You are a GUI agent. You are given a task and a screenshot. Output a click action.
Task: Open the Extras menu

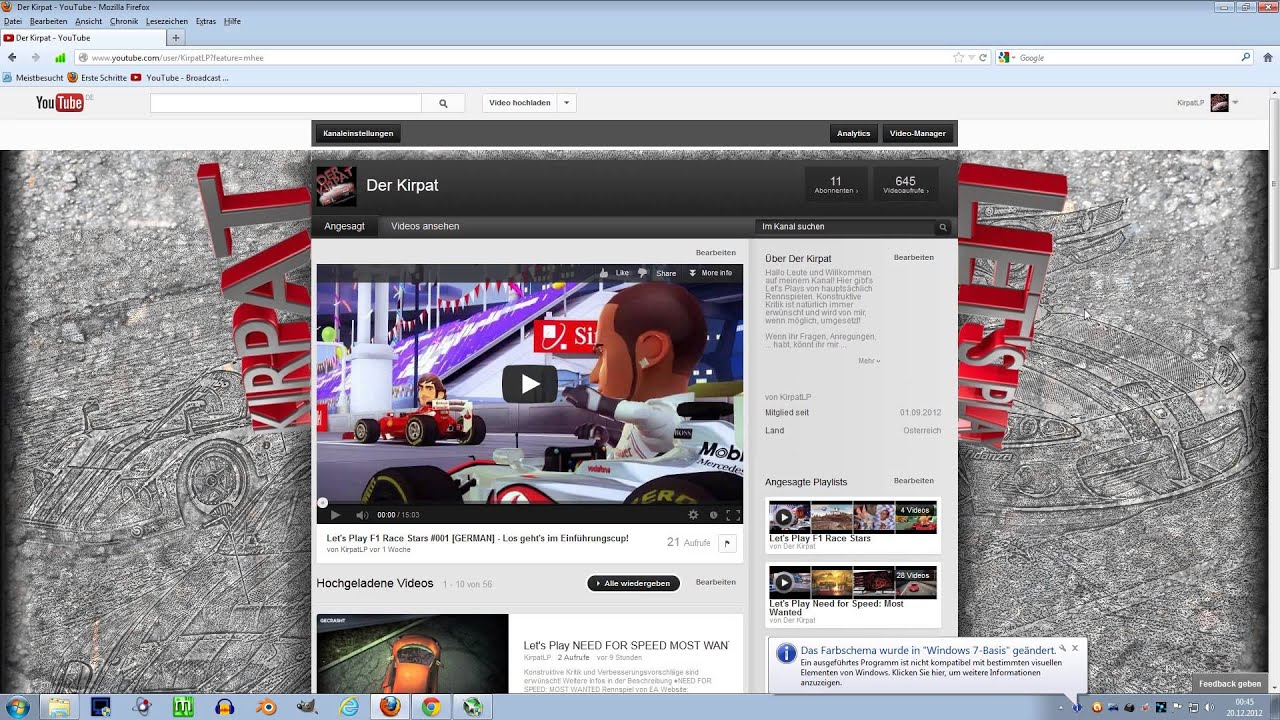pyautogui.click(x=206, y=21)
